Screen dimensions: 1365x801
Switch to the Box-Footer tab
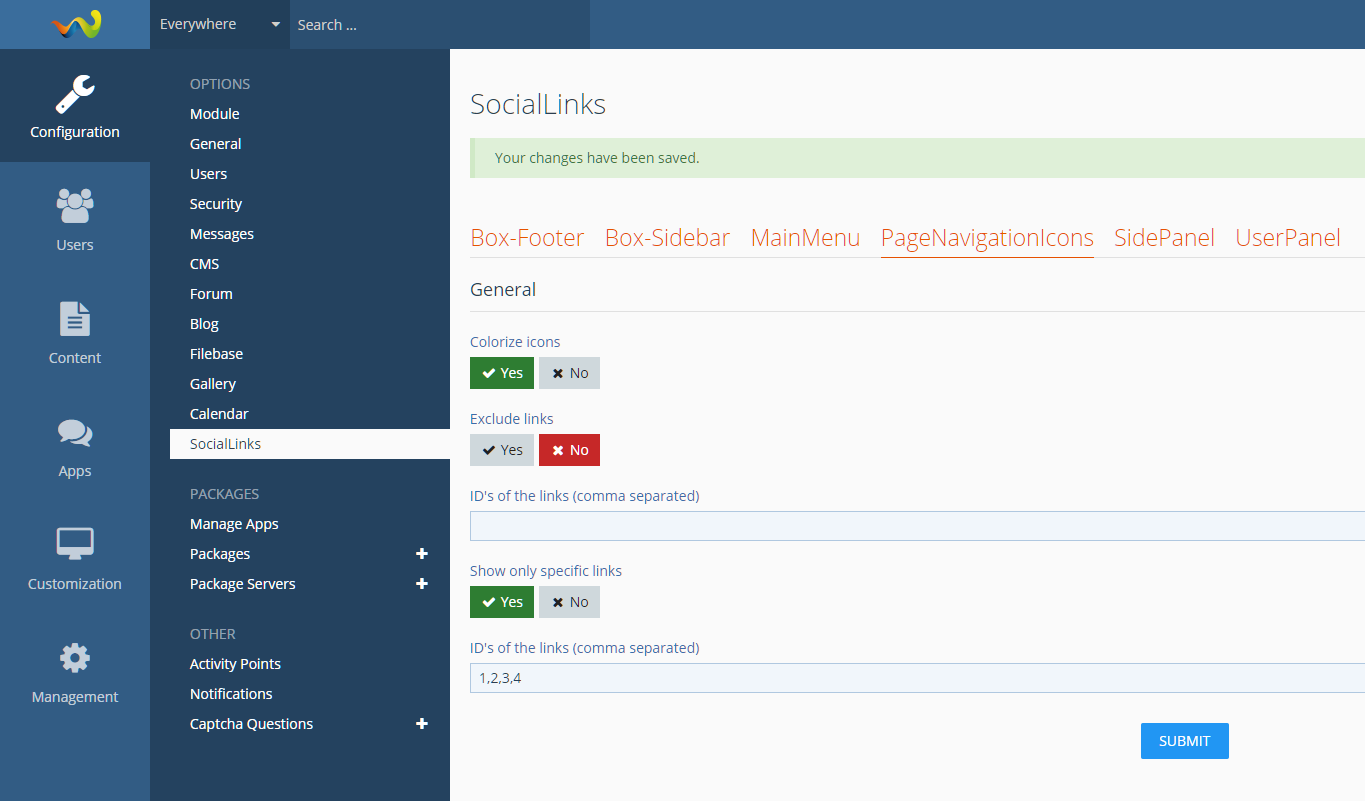coord(527,238)
